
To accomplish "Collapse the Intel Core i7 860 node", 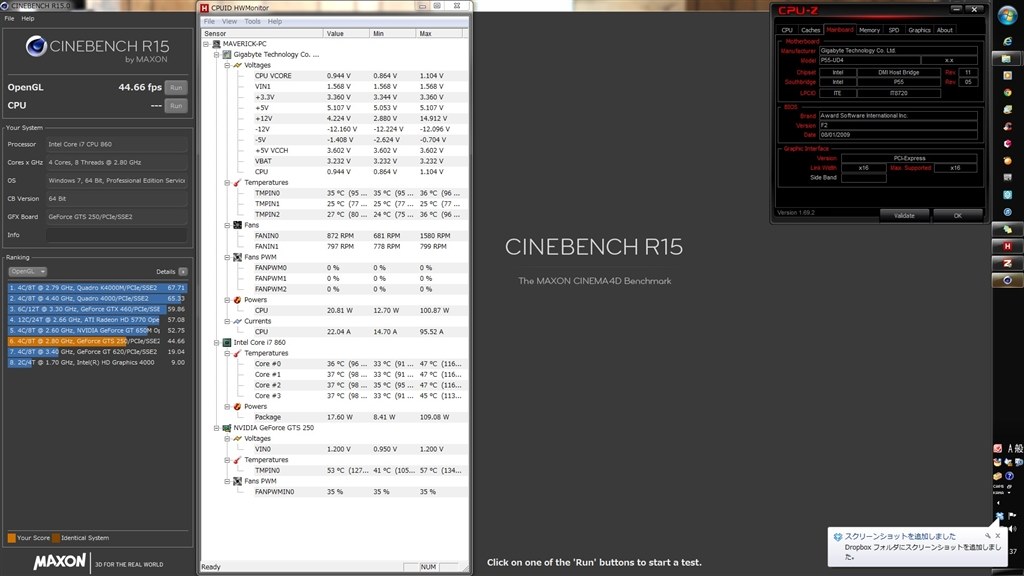I will click(x=216, y=342).
